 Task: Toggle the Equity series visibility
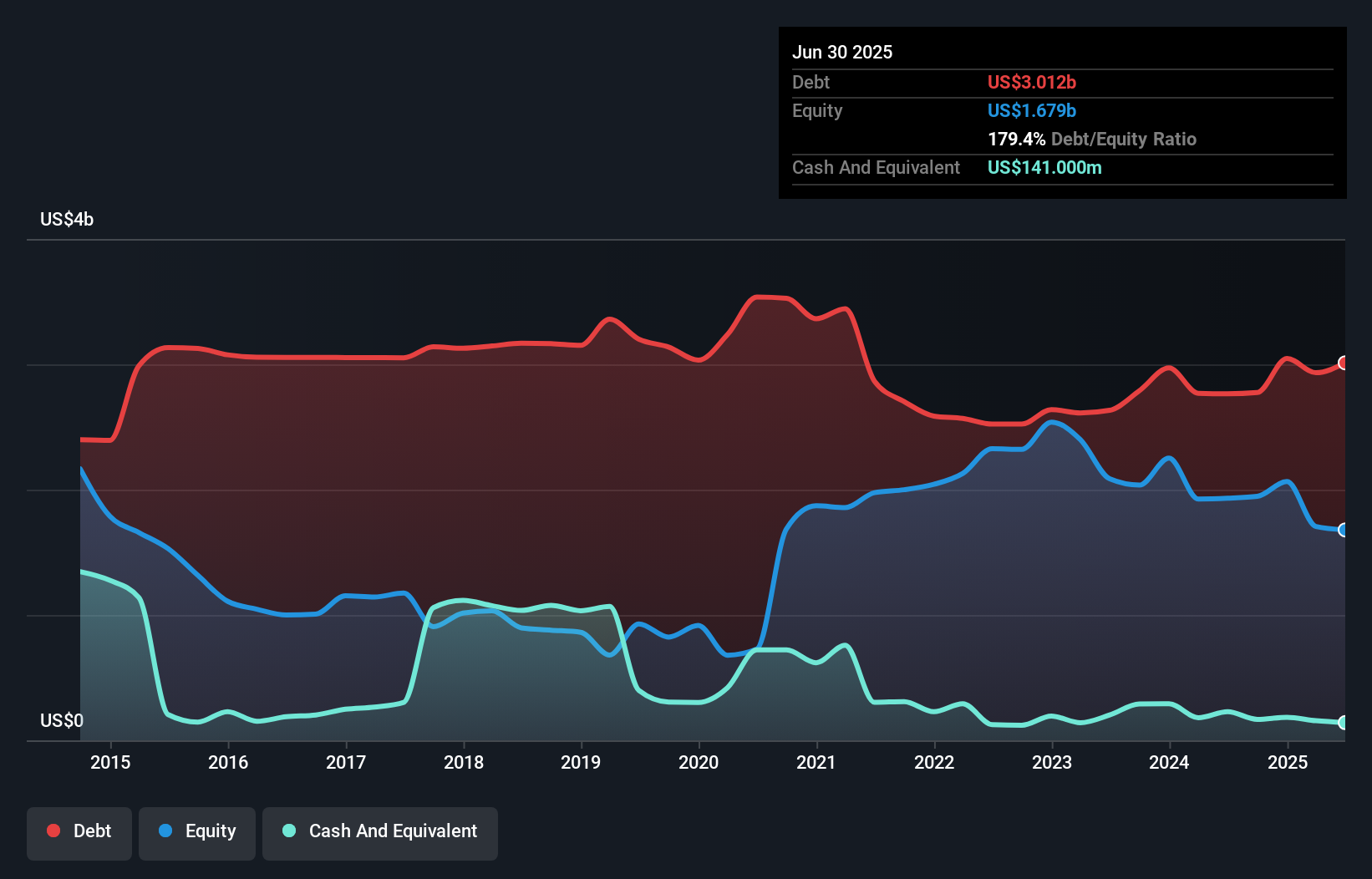pos(196,831)
